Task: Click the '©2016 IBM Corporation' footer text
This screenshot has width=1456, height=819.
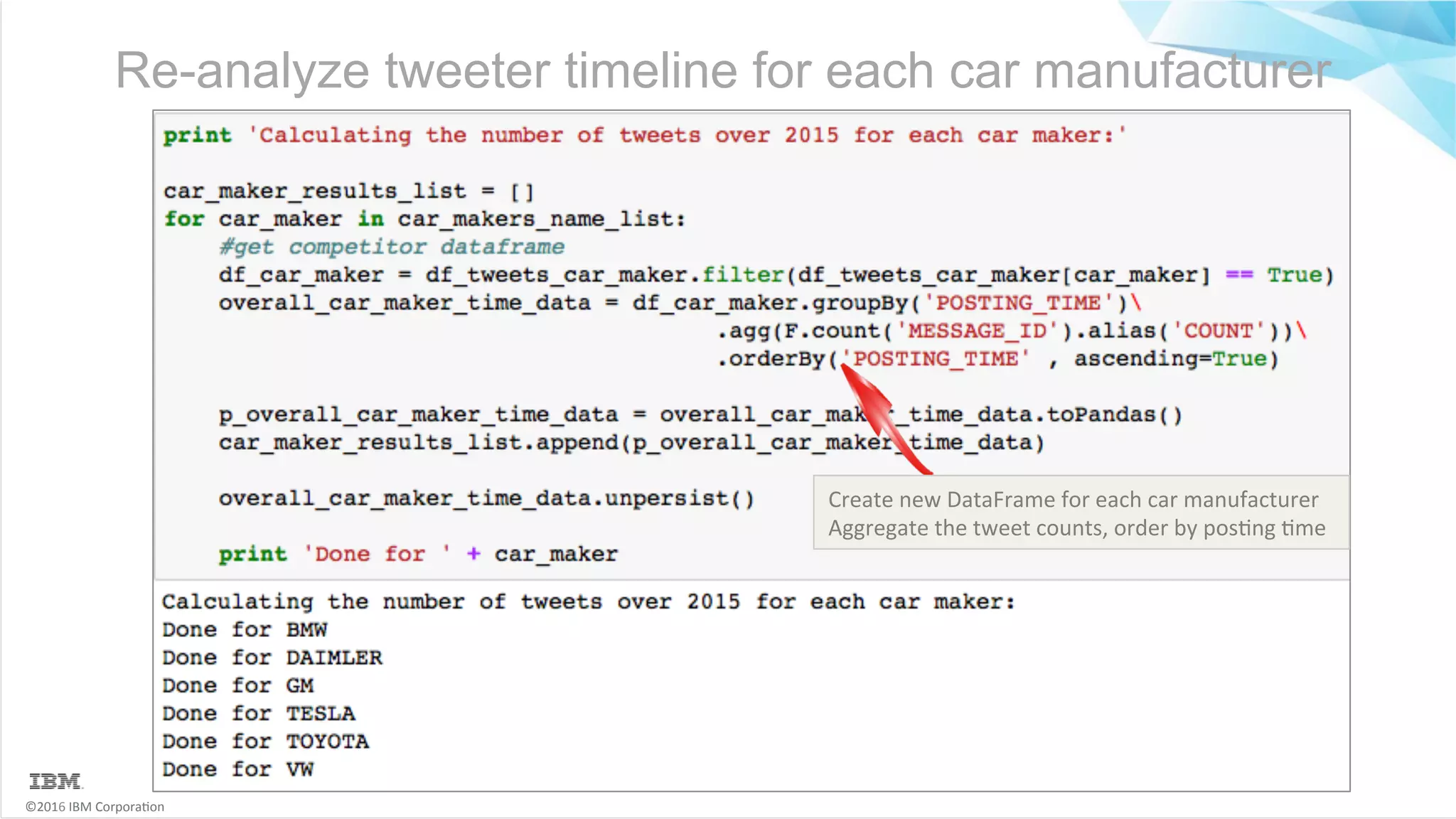Action: (95, 807)
